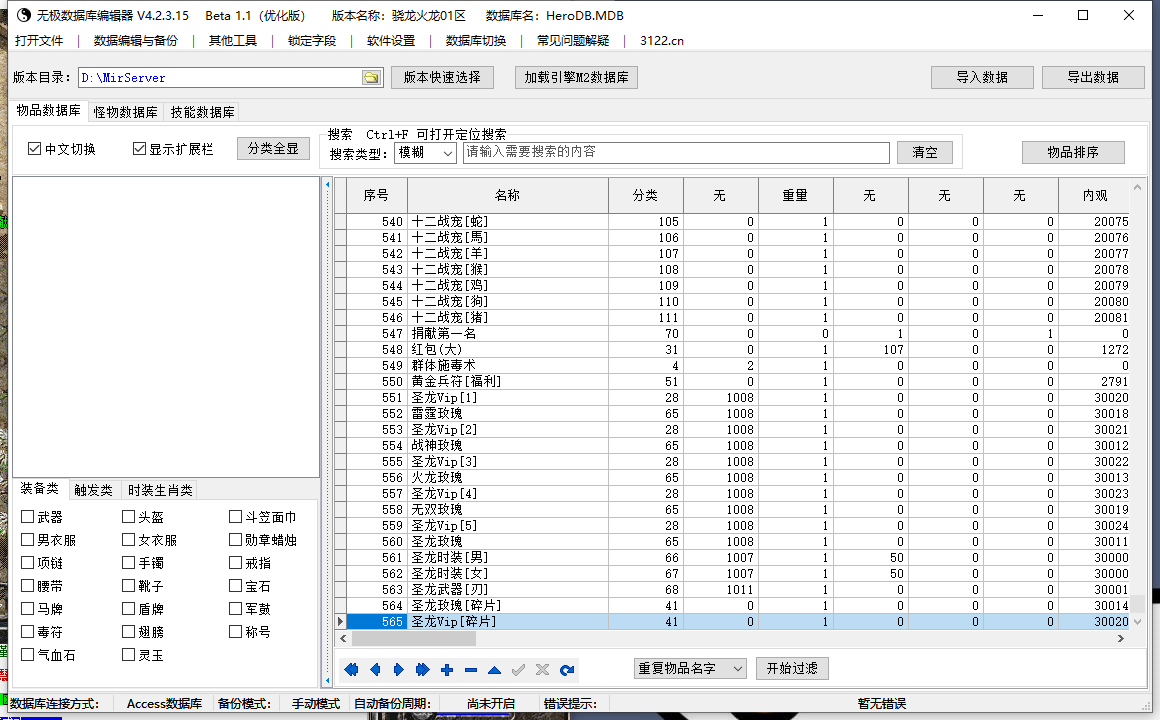Check the 武器 category checkbox
1160x720 pixels.
pyautogui.click(x=27, y=517)
